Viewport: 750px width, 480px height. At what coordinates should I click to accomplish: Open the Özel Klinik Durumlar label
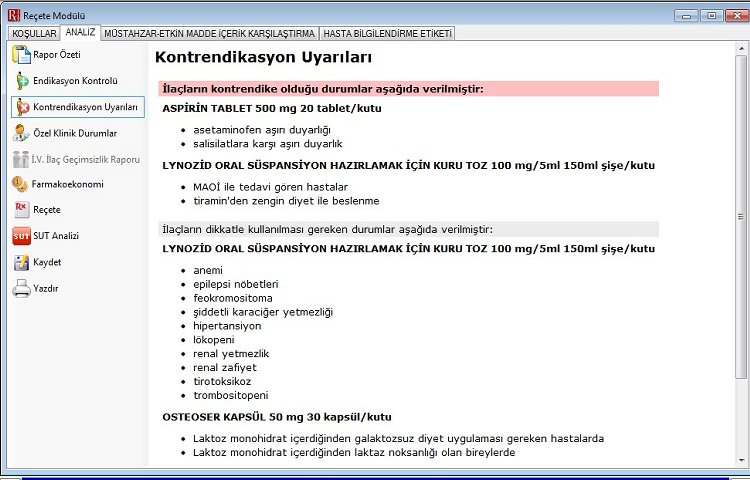click(x=75, y=133)
